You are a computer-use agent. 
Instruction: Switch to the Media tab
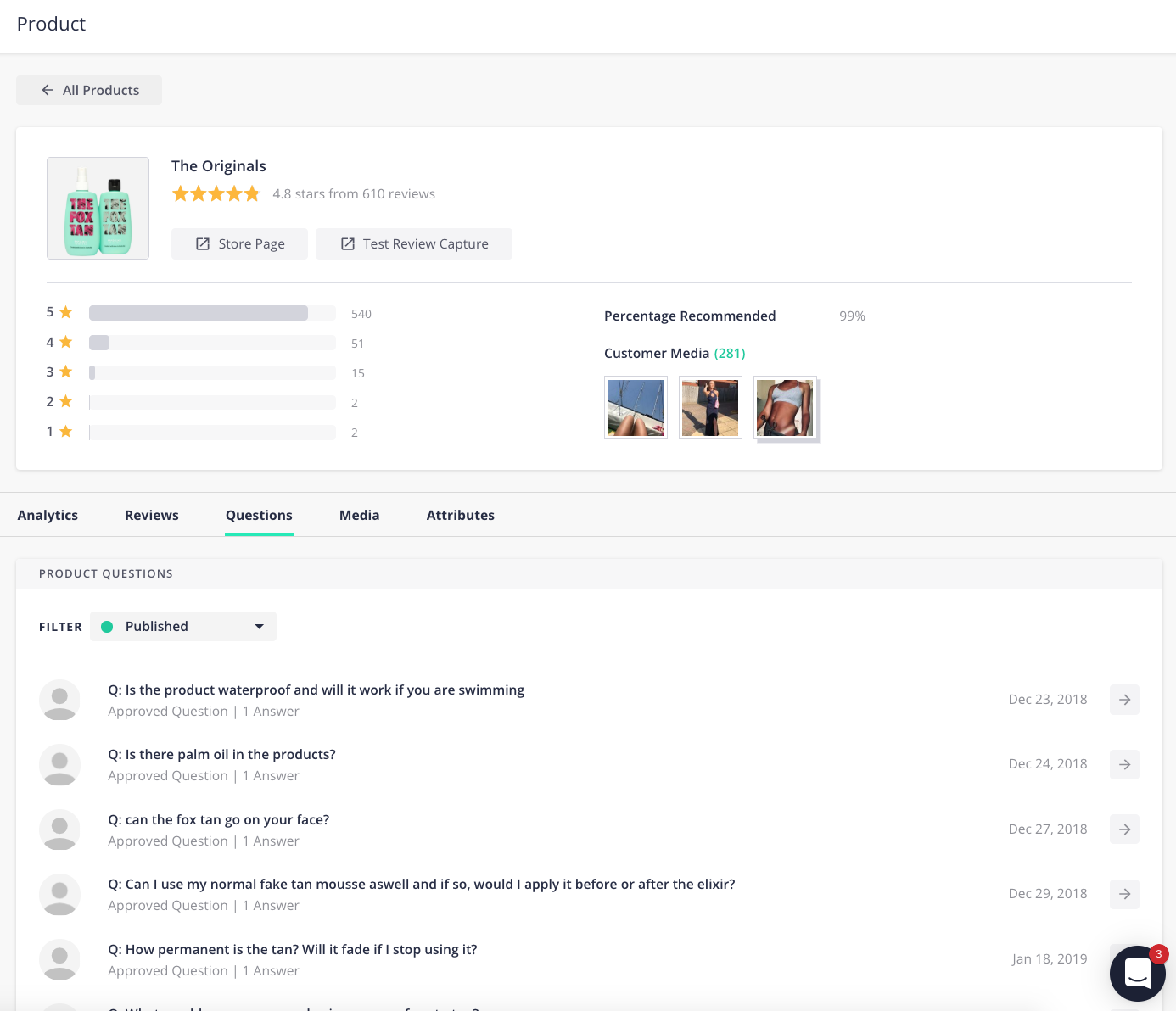[360, 515]
